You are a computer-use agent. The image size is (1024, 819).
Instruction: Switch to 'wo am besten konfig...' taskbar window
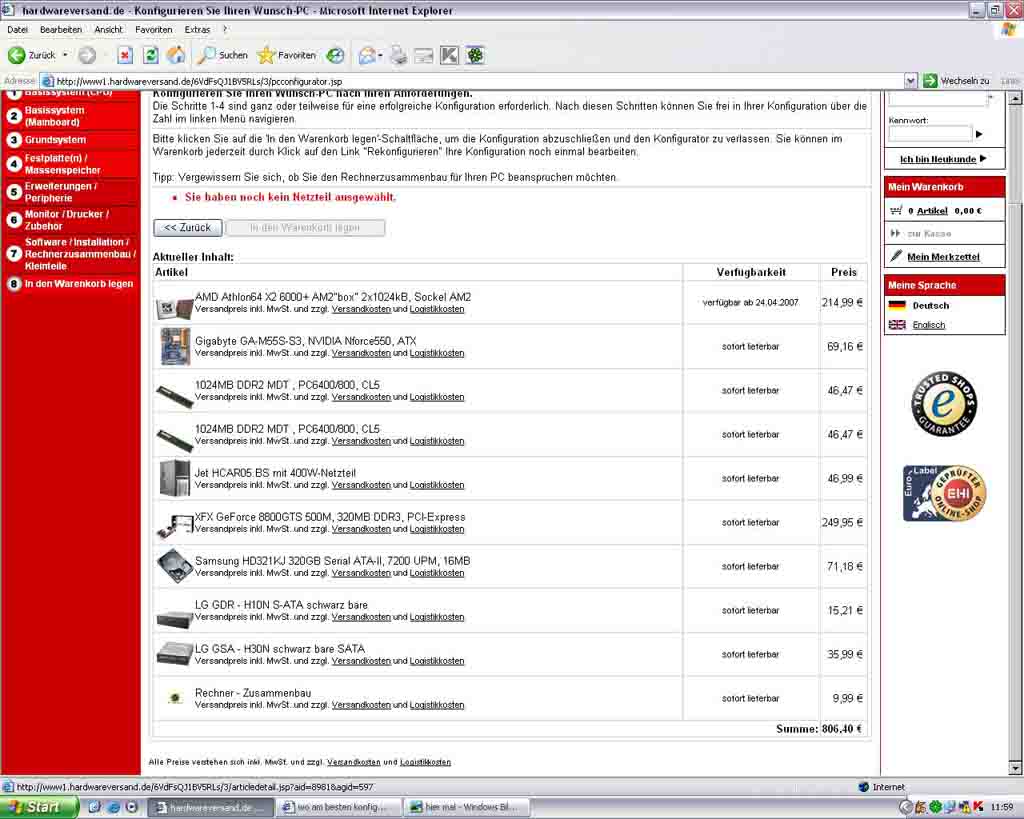coord(338,808)
